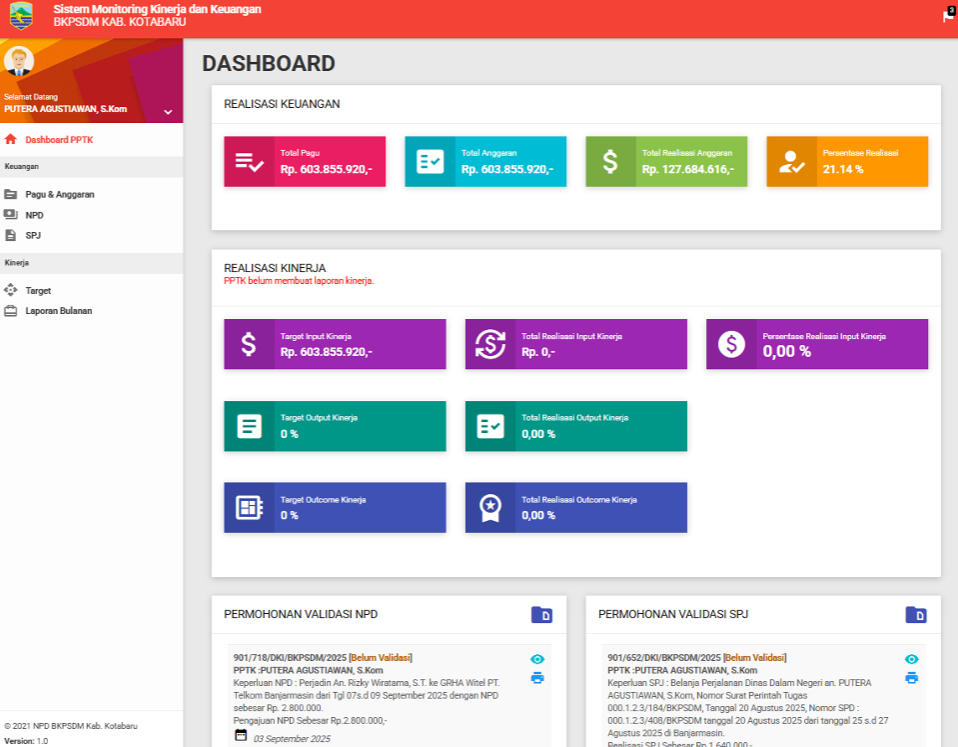Click the PERMOHONAN VALIDASI NPD panel title
The image size is (958, 747).
pyautogui.click(x=301, y=614)
